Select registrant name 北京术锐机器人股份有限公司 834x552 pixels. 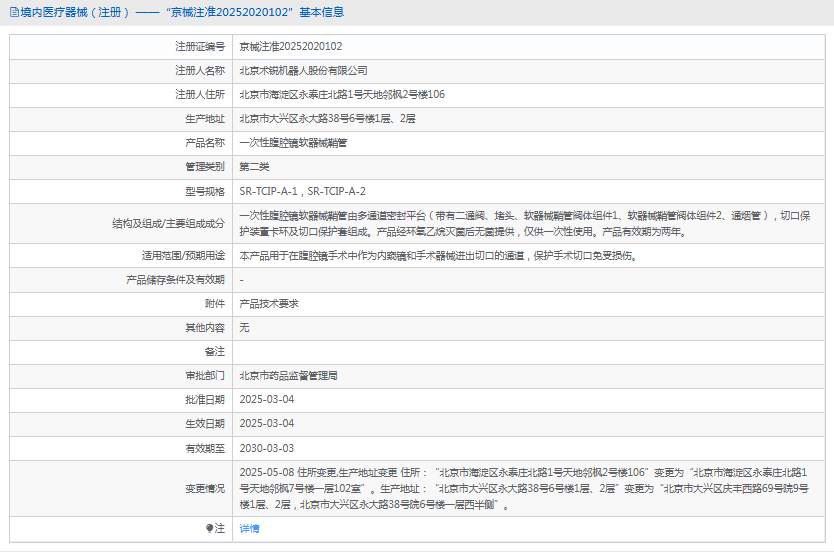pos(303,71)
